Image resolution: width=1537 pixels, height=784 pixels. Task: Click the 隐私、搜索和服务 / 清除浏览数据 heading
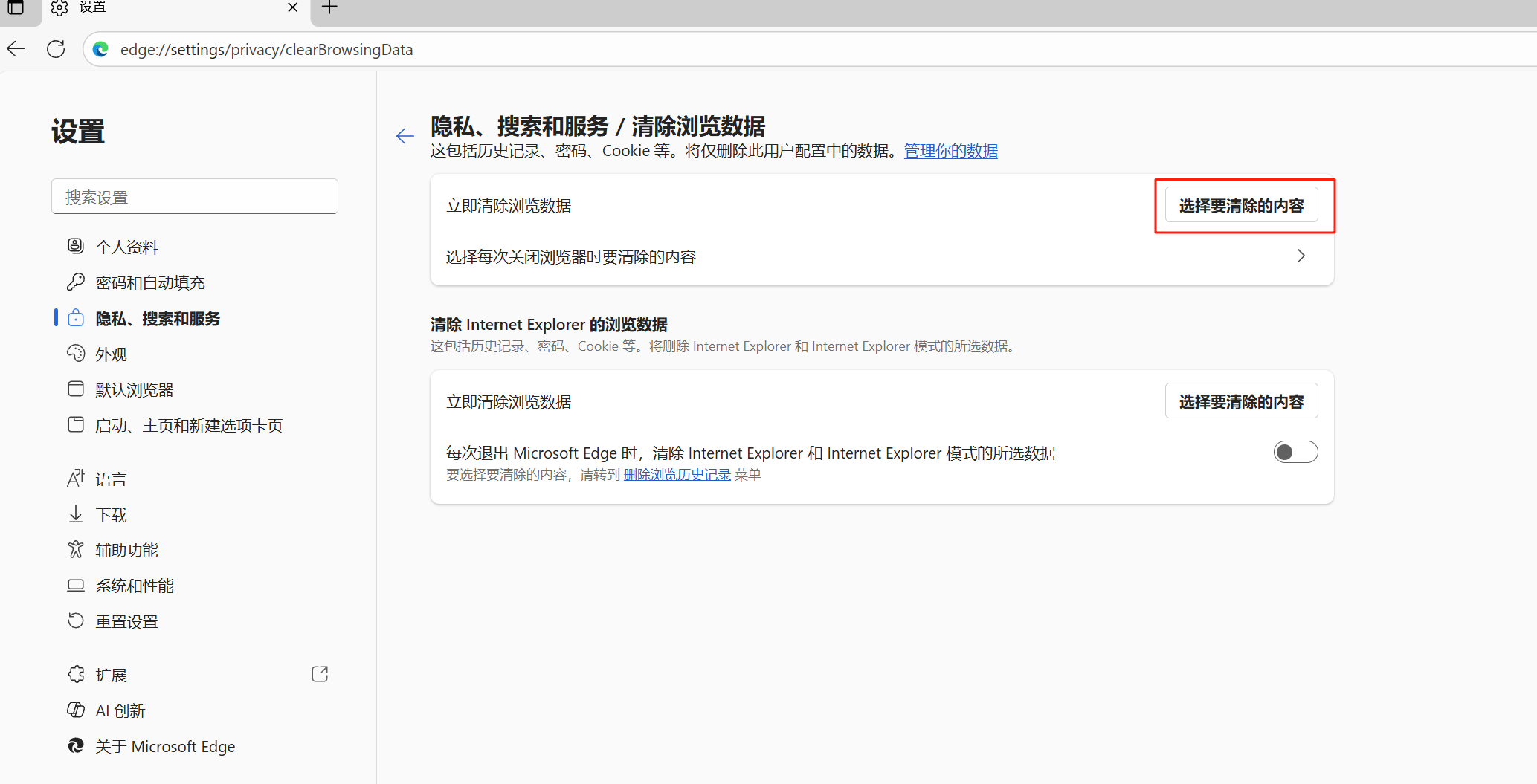(x=598, y=126)
